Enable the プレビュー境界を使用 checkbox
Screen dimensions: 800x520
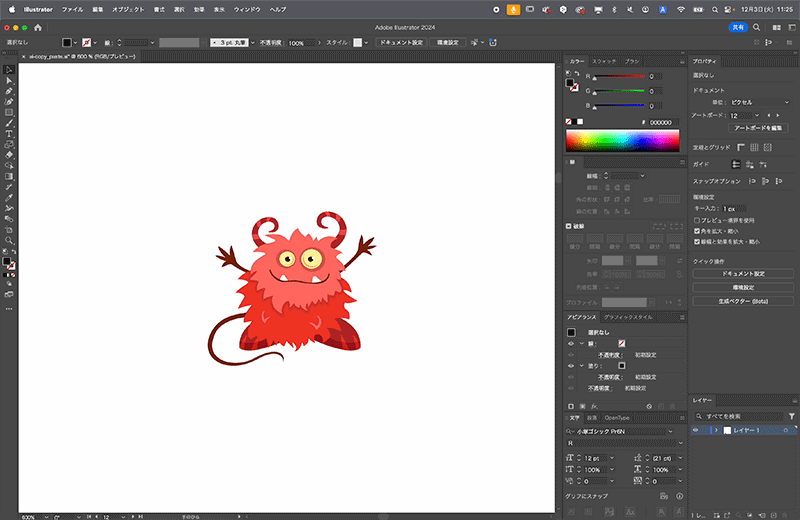click(698, 219)
